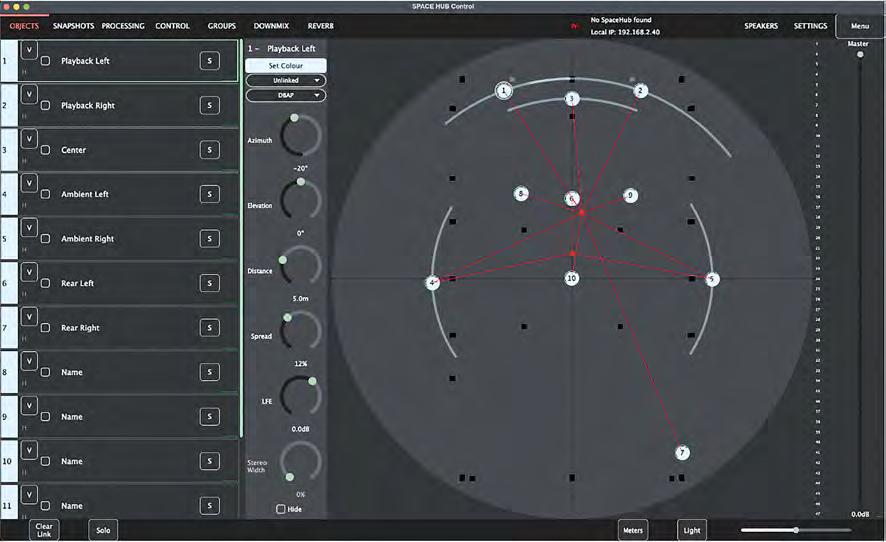This screenshot has height=542, width=886.
Task: Select object marker 5 on the right arc
Action: 712,279
